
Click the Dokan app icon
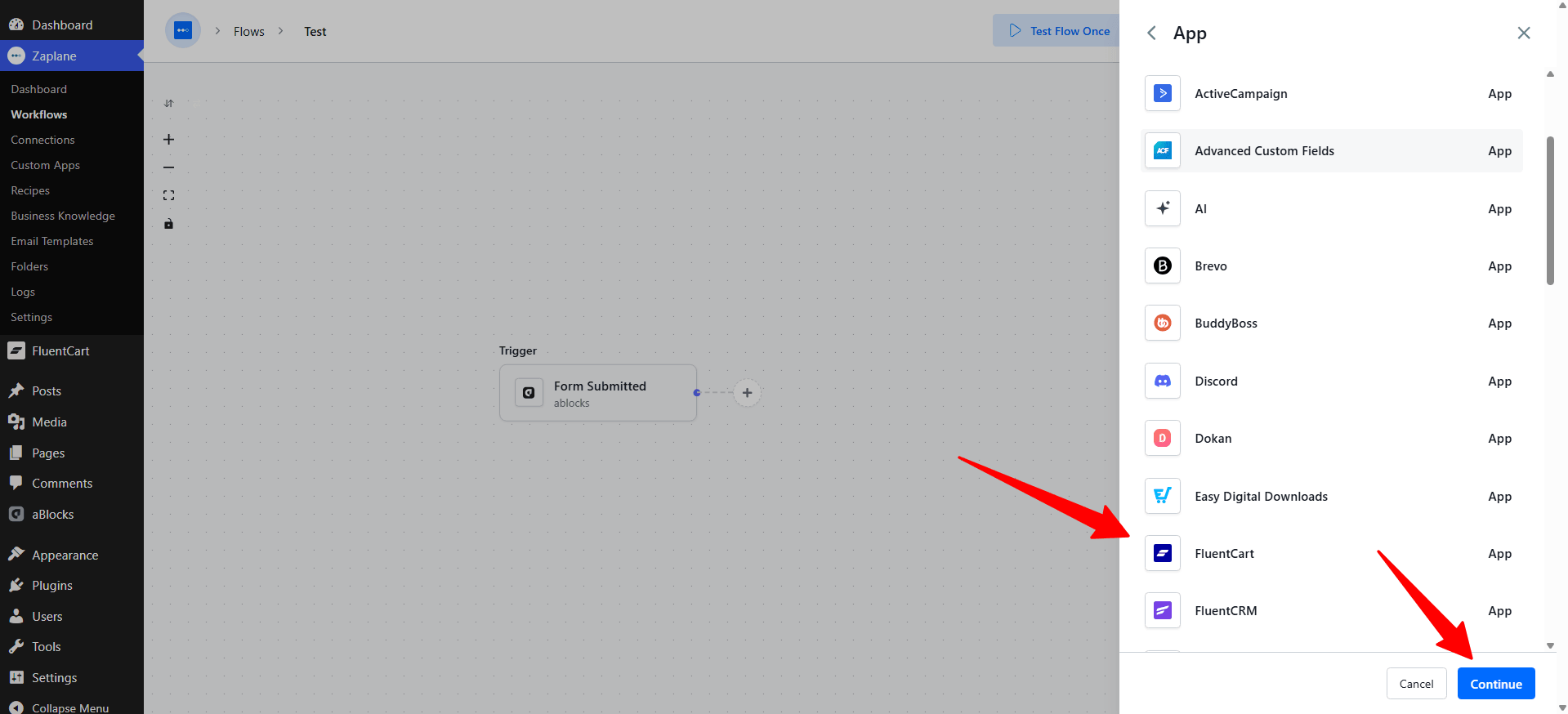pyautogui.click(x=1162, y=438)
